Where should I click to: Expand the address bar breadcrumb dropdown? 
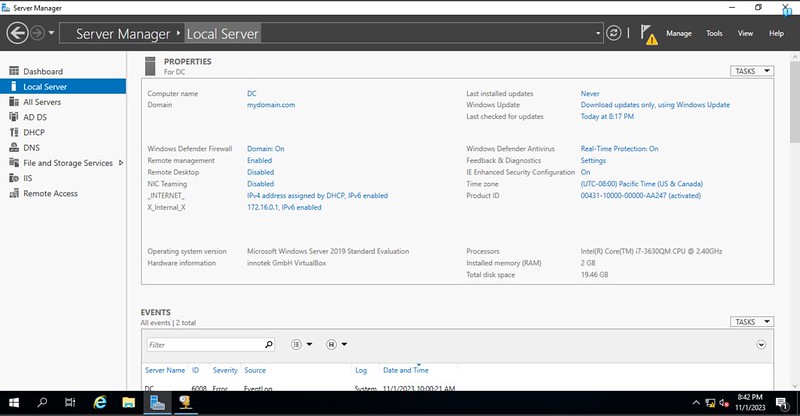click(598, 34)
